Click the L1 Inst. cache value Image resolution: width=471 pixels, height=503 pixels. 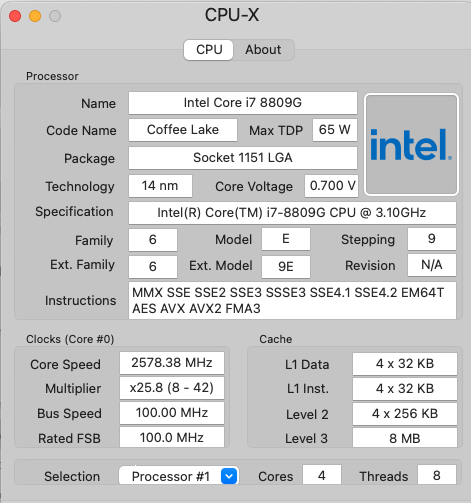pyautogui.click(x=405, y=389)
